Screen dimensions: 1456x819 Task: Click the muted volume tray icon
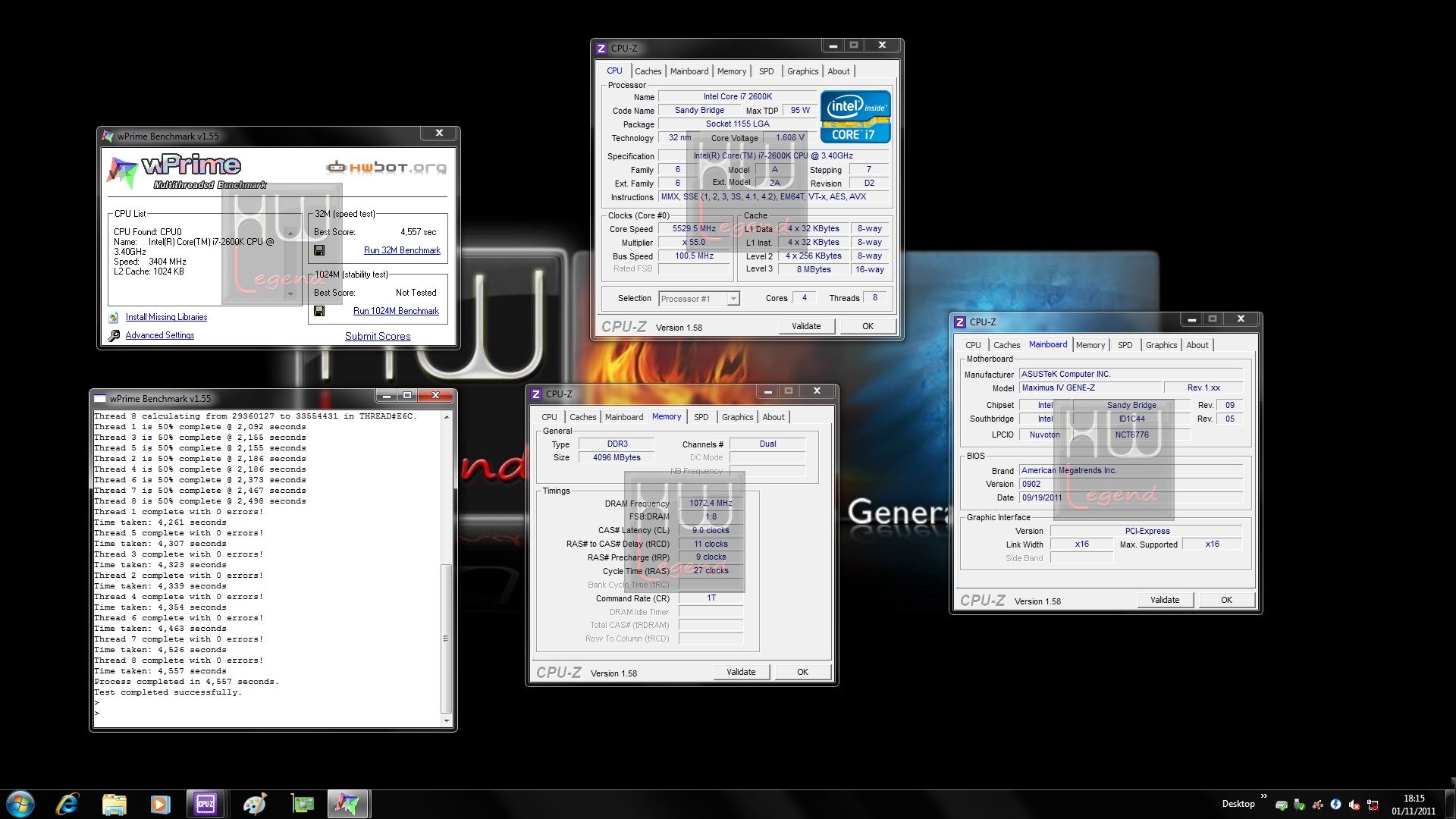click(x=1354, y=805)
